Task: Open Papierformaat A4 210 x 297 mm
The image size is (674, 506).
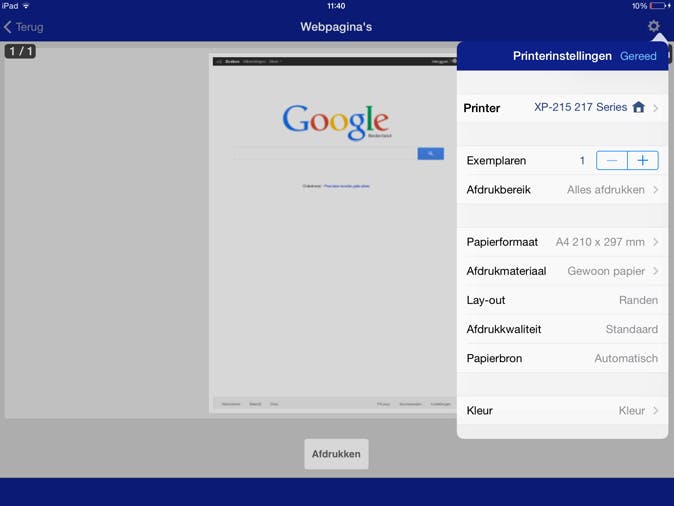Action: (x=562, y=242)
